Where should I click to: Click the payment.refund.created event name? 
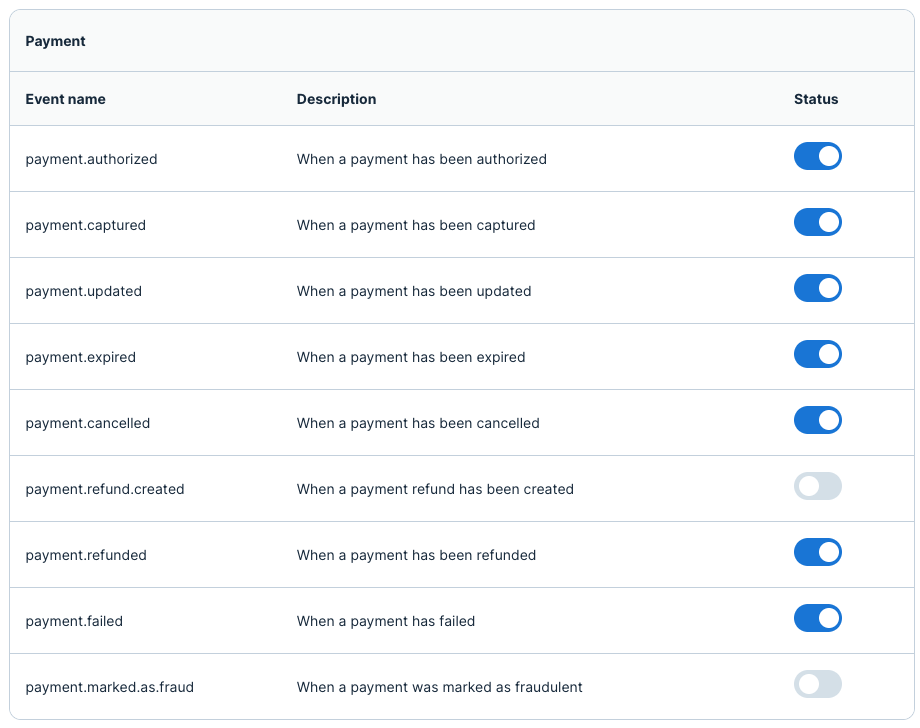click(105, 489)
